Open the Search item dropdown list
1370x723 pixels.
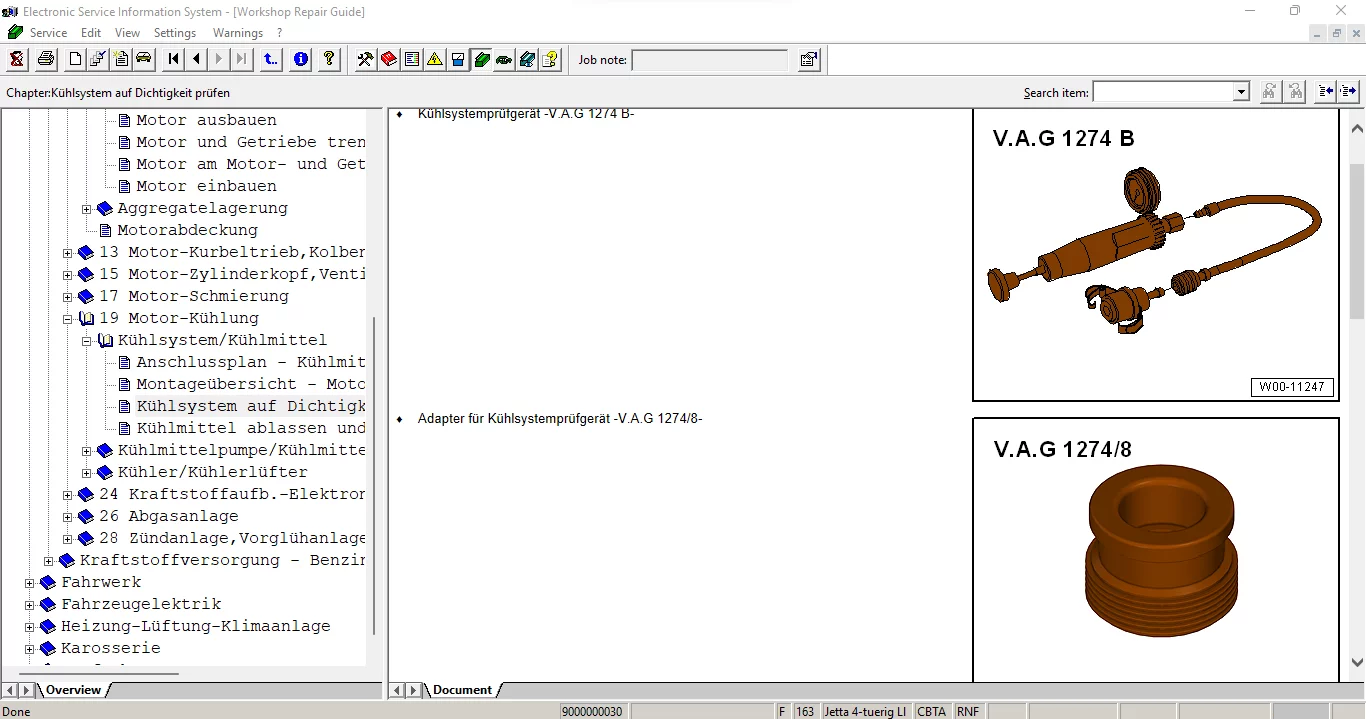click(1243, 91)
